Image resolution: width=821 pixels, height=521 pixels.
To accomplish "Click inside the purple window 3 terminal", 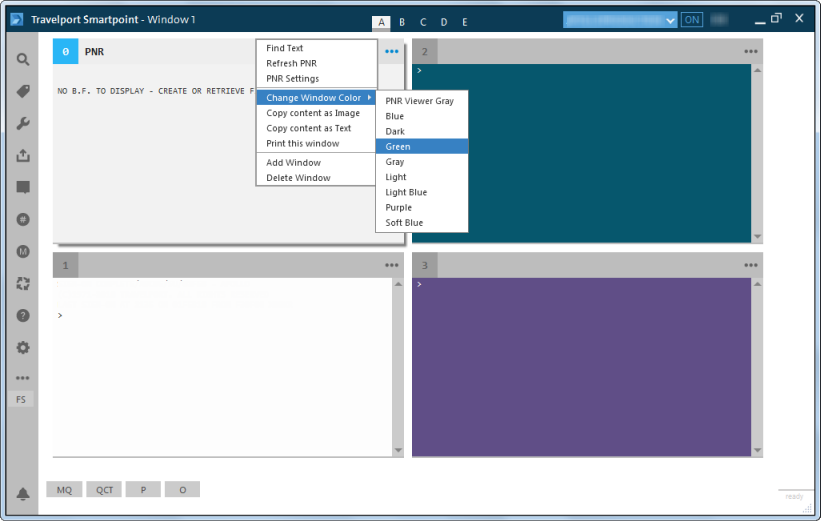I will (x=580, y=370).
